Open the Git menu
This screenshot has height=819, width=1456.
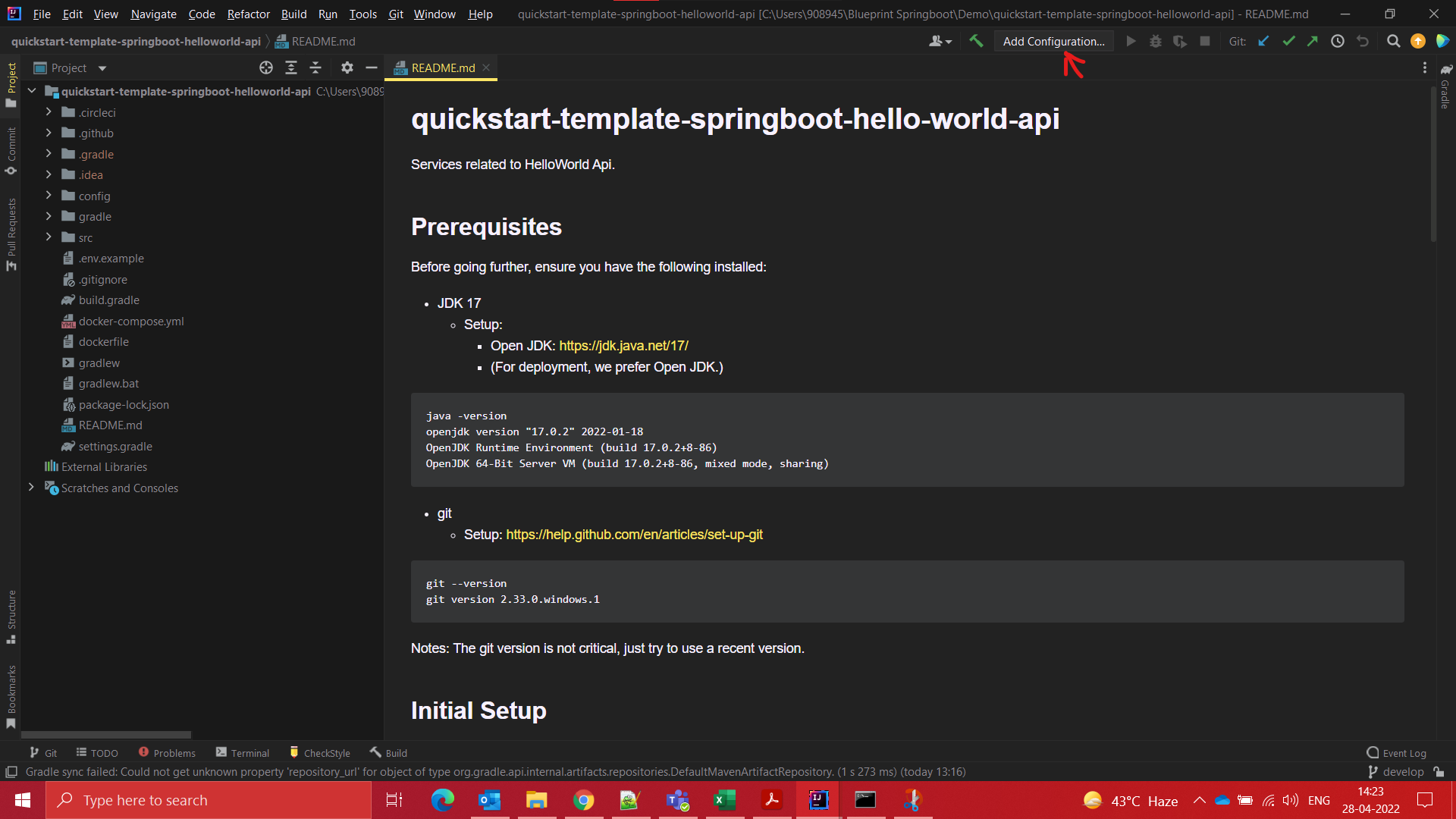pos(396,14)
